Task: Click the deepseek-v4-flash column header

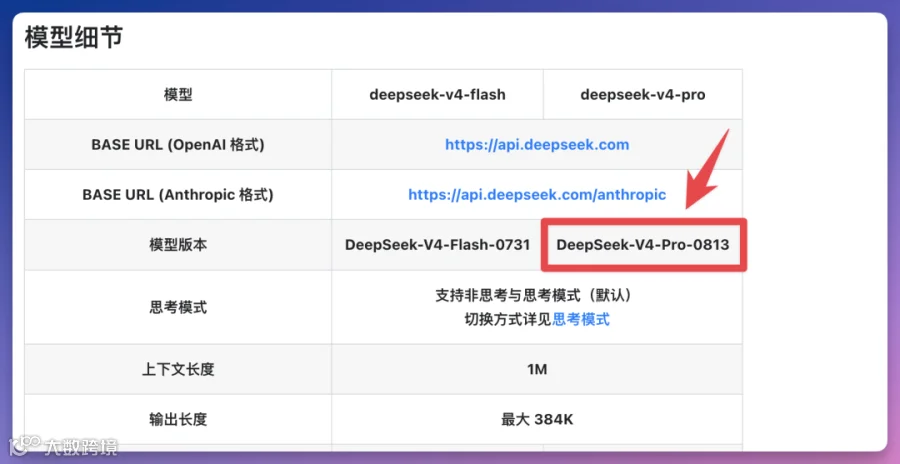Action: click(x=437, y=95)
